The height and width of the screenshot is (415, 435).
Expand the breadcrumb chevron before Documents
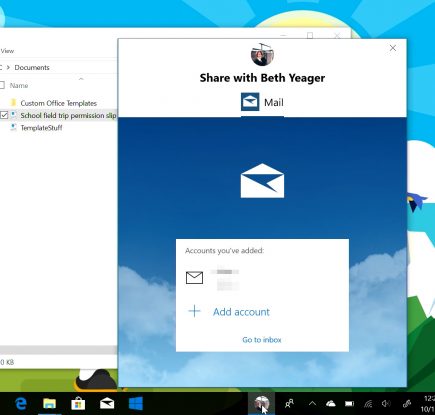8,67
